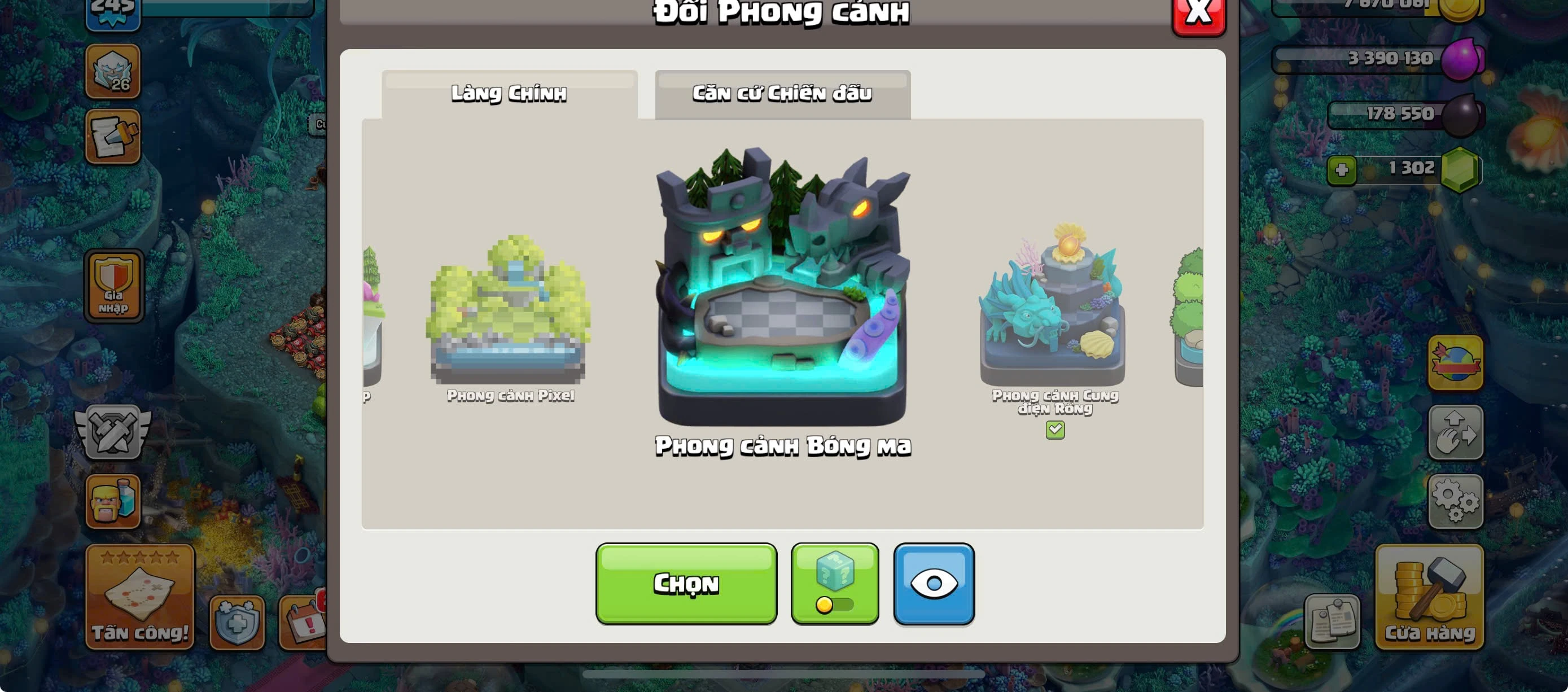Screen dimensions: 1568x692
Task: Open the globe with ribbon events icon
Action: coord(1455,363)
